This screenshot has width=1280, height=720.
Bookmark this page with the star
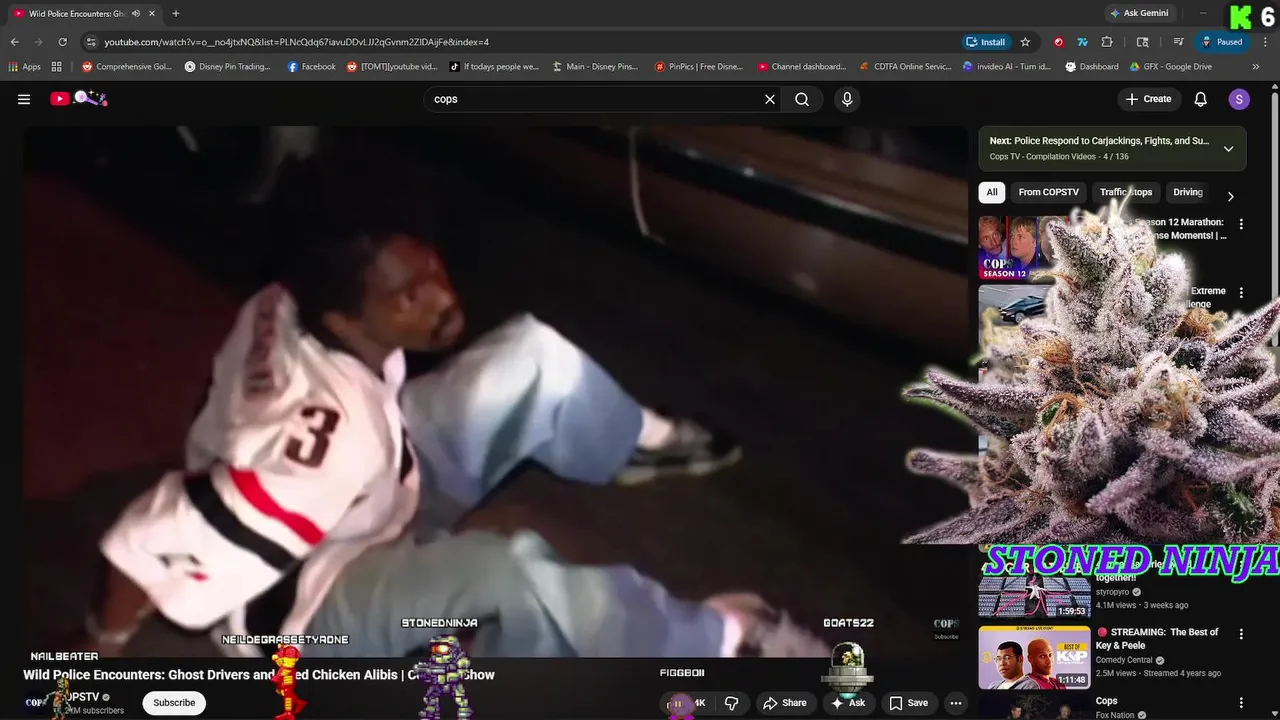(x=1025, y=42)
